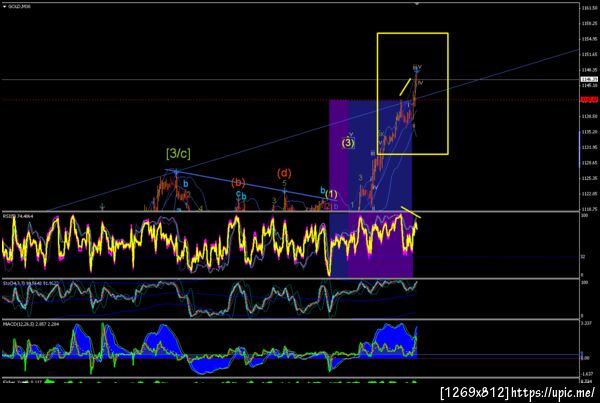This screenshot has height=403, width=600.
Task: Select the orange (b) wave label
Action: [x=238, y=183]
